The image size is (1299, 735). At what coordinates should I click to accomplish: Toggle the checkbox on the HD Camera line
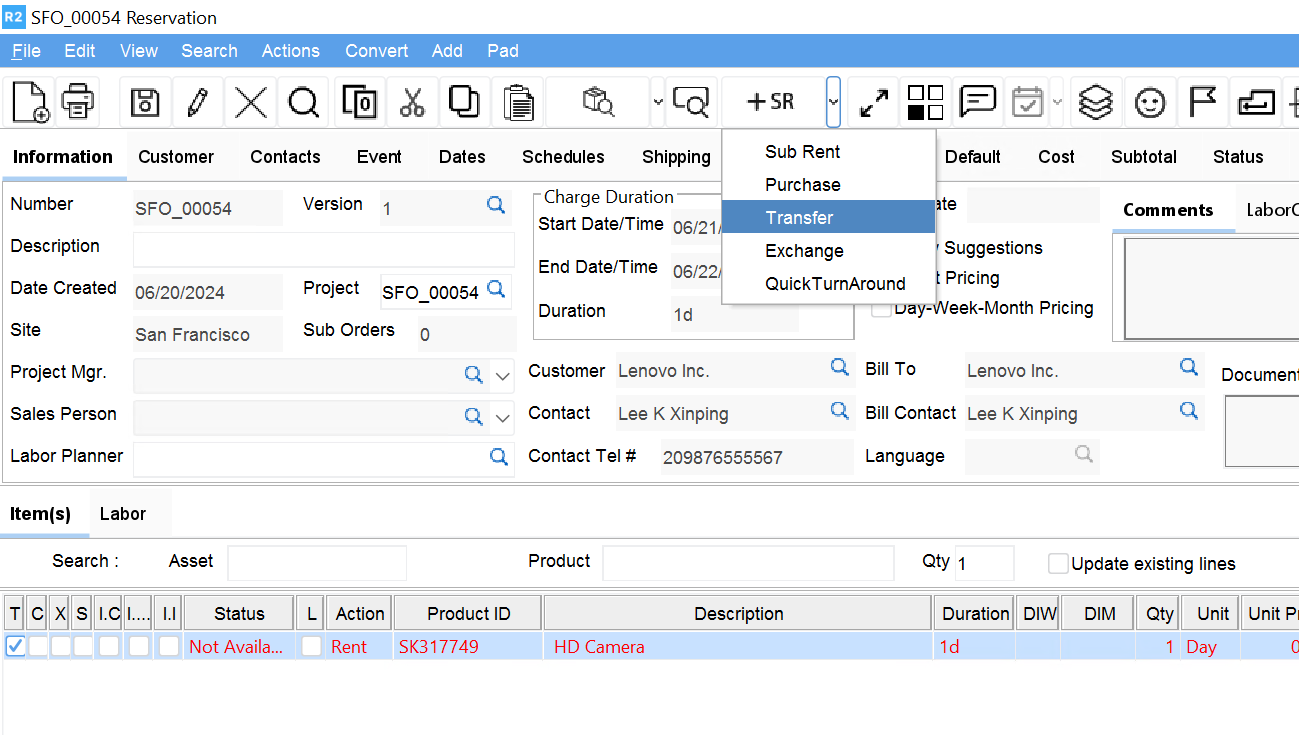tap(14, 646)
